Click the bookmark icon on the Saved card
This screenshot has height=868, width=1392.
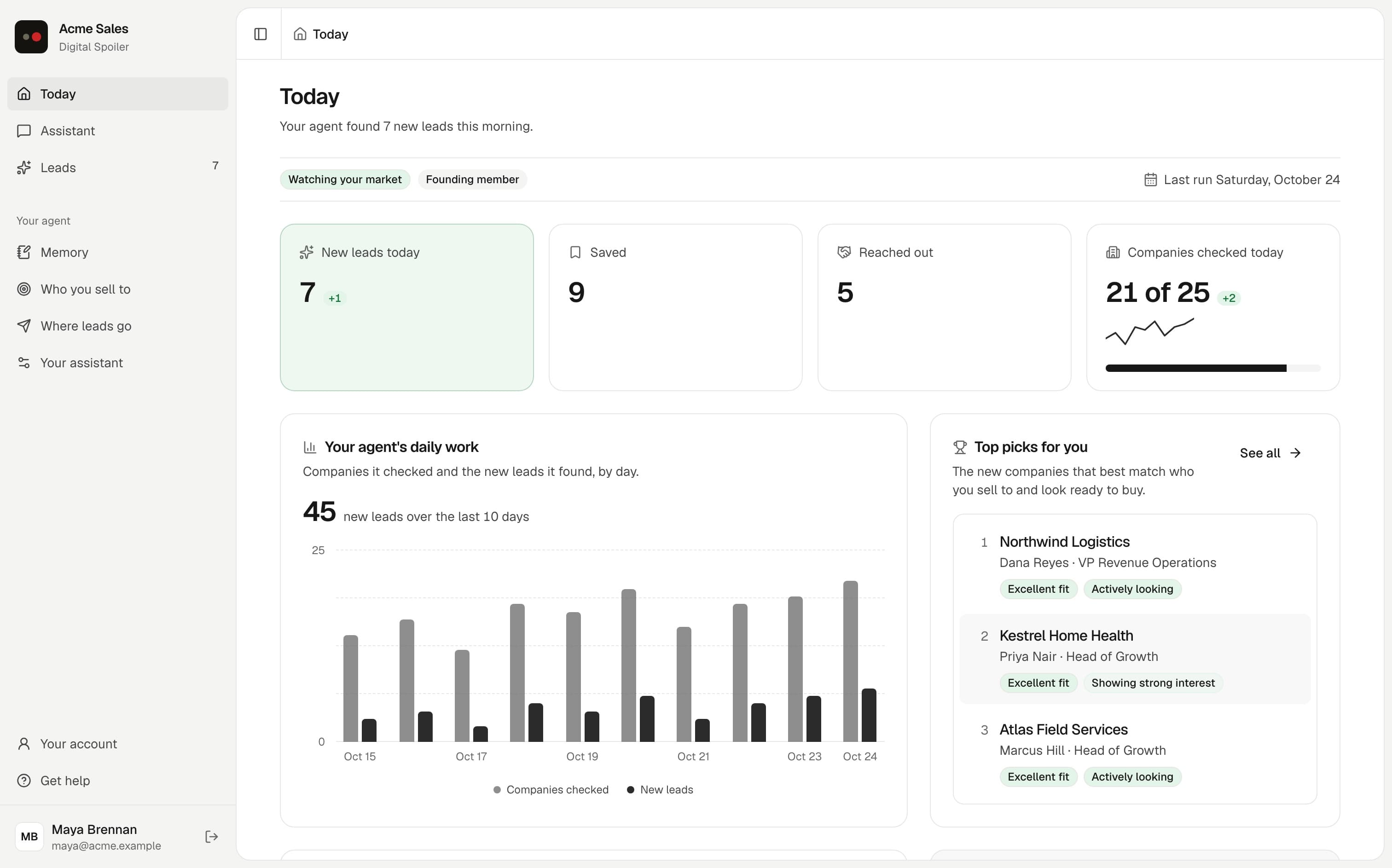[x=575, y=252]
